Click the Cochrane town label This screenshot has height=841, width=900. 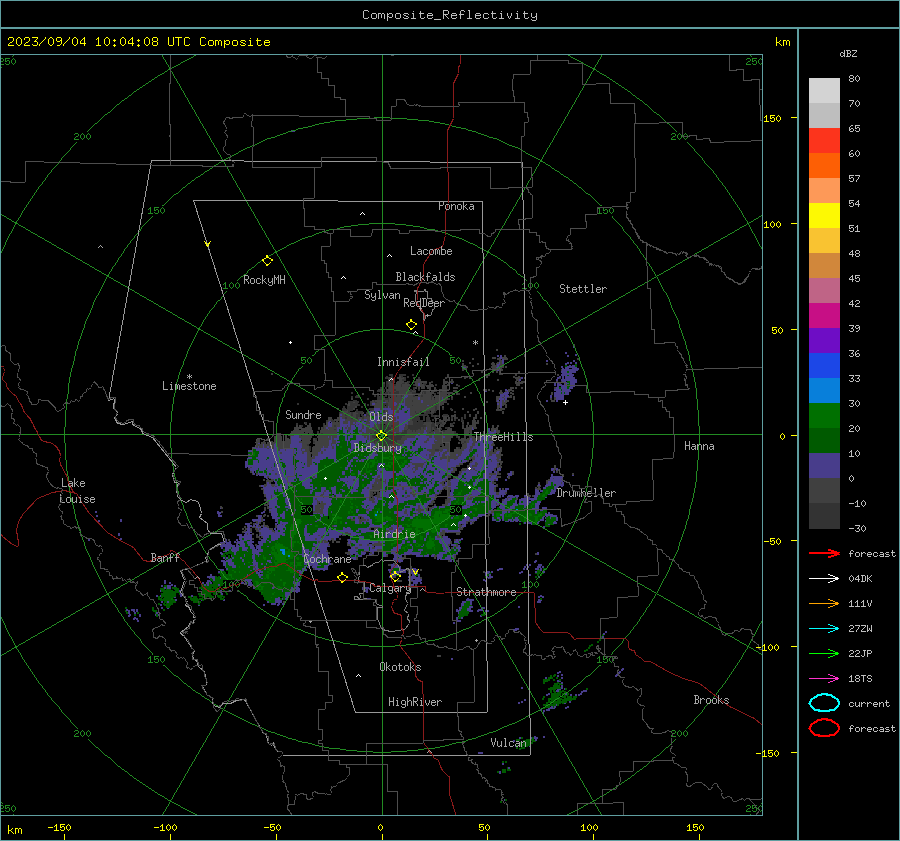pos(327,559)
